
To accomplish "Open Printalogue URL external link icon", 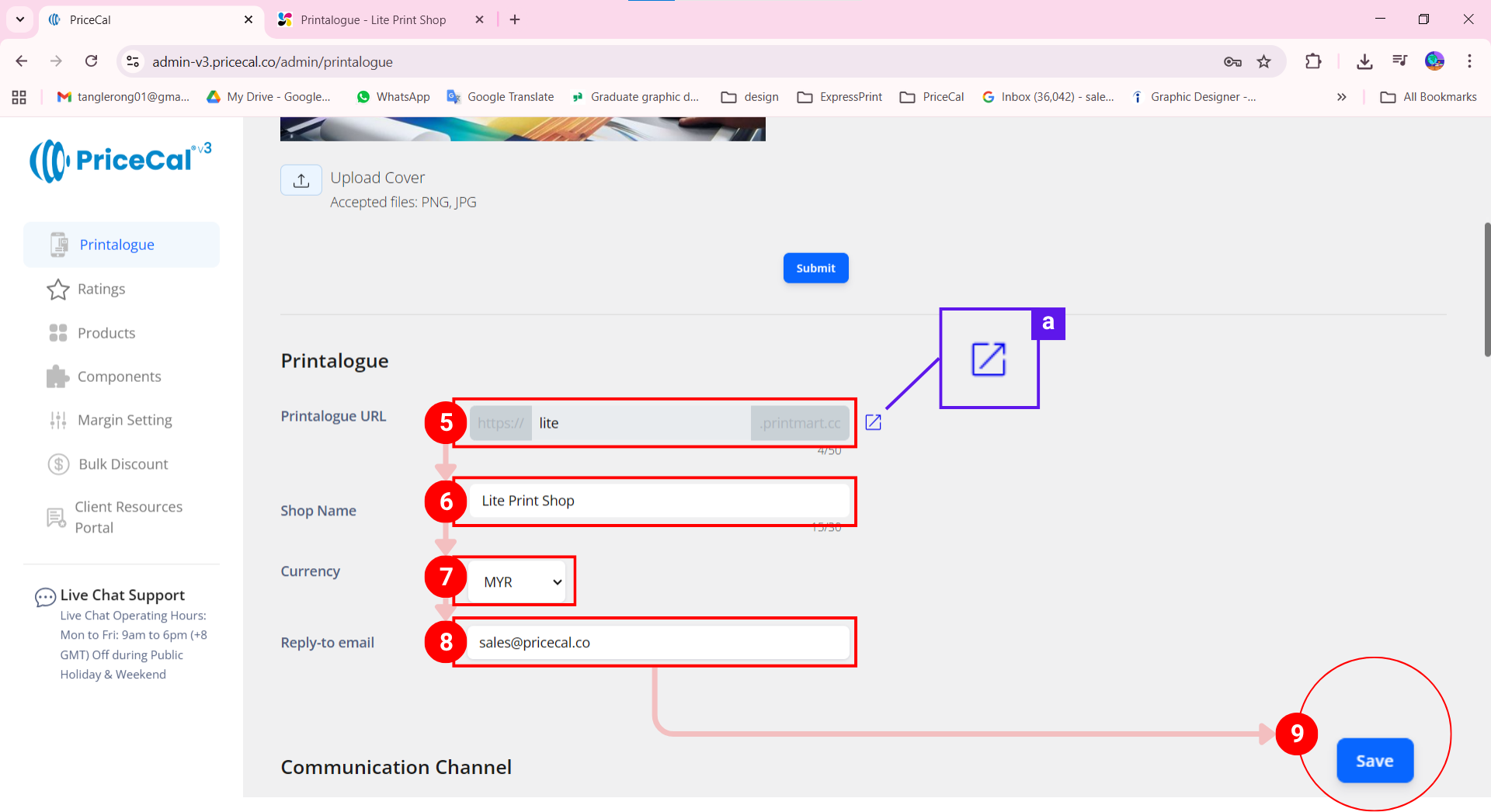I will coord(873,422).
